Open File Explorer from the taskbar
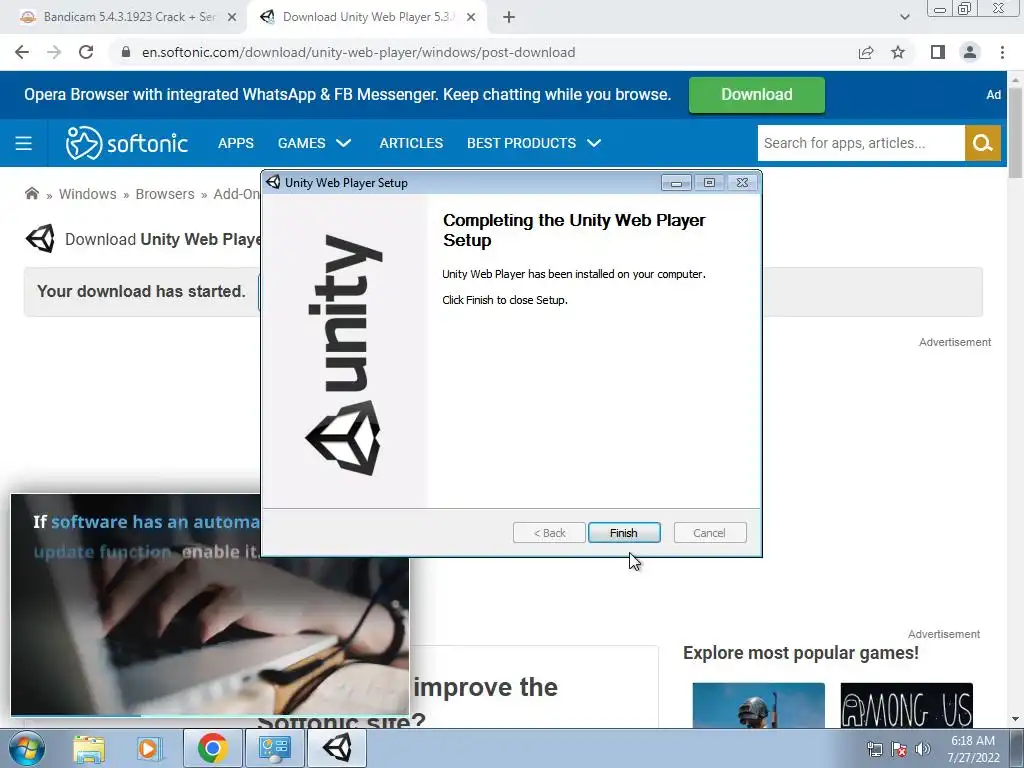1024x768 pixels. point(89,748)
